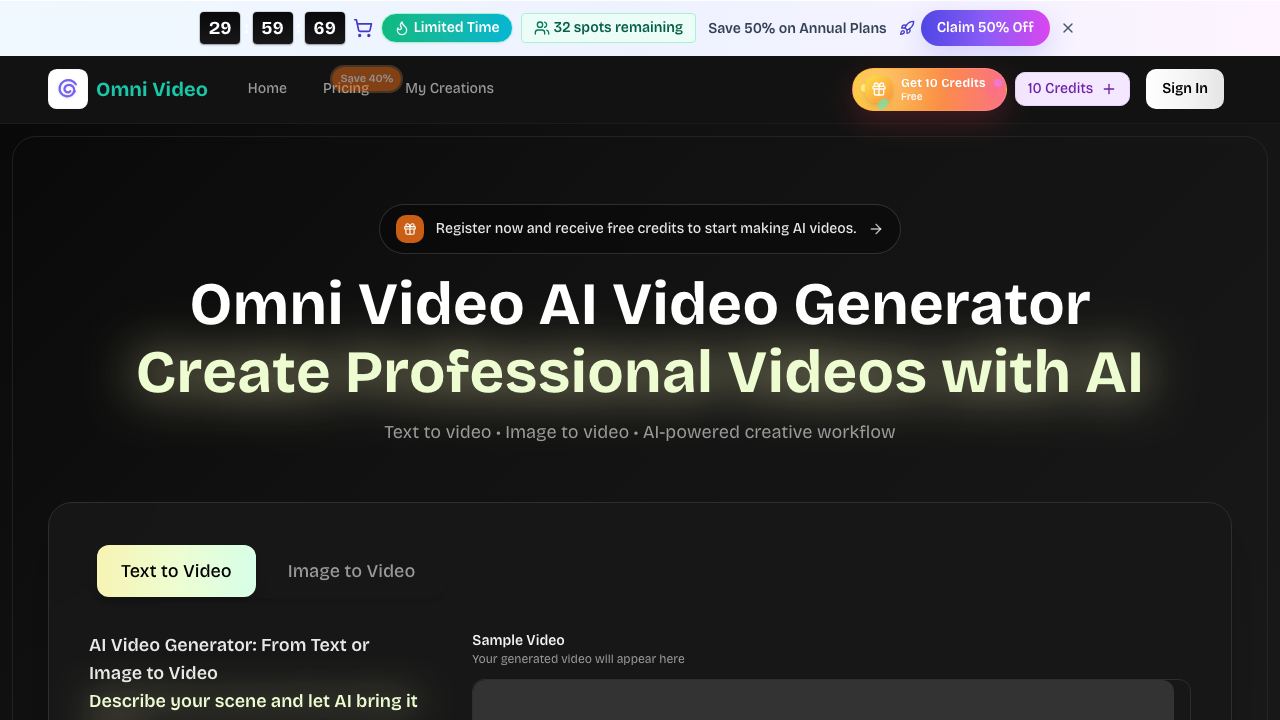The image size is (1280, 720).
Task: Dismiss the promo banner with the X
Action: click(1068, 28)
